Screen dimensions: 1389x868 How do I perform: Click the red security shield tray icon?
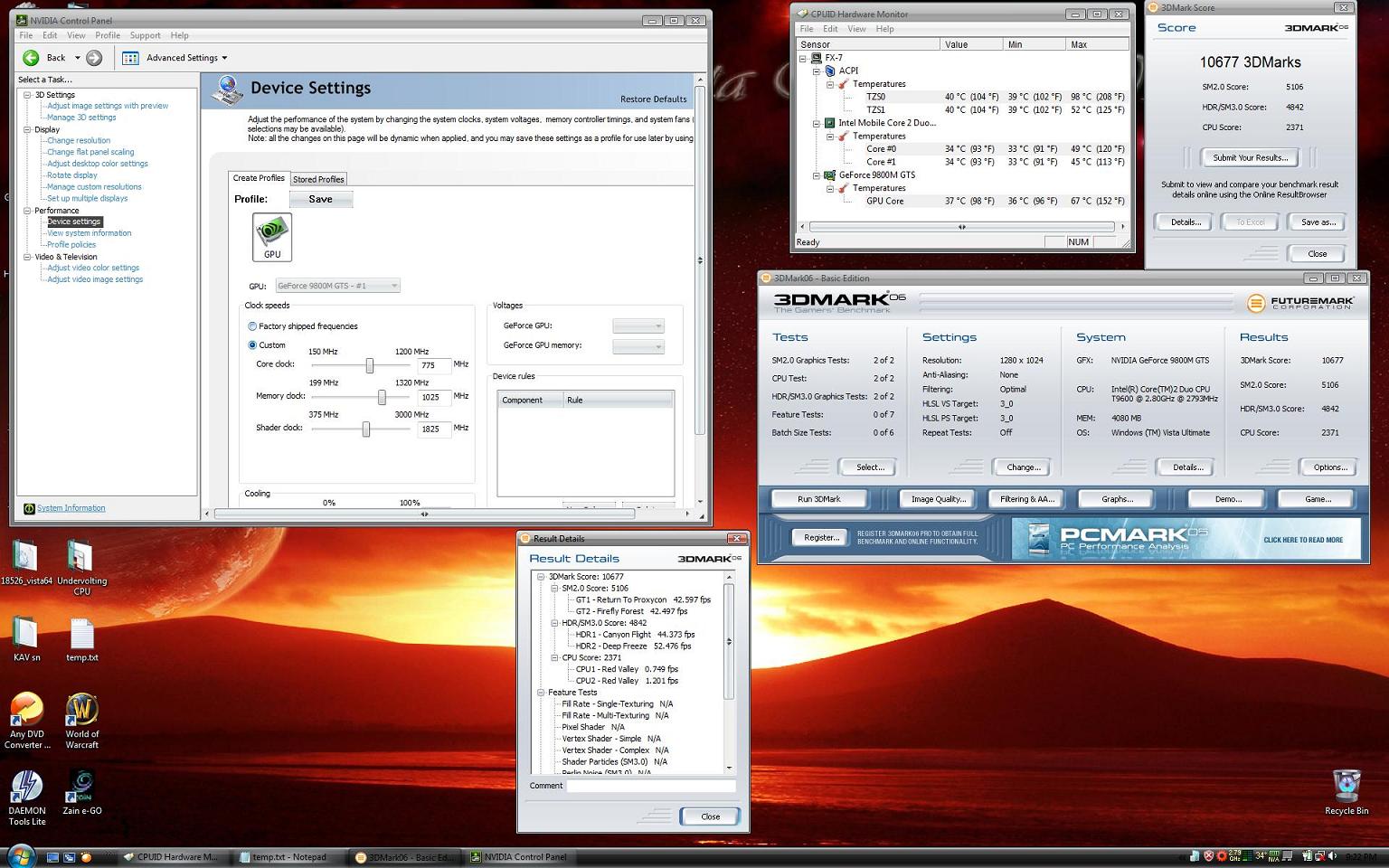[x=1208, y=856]
